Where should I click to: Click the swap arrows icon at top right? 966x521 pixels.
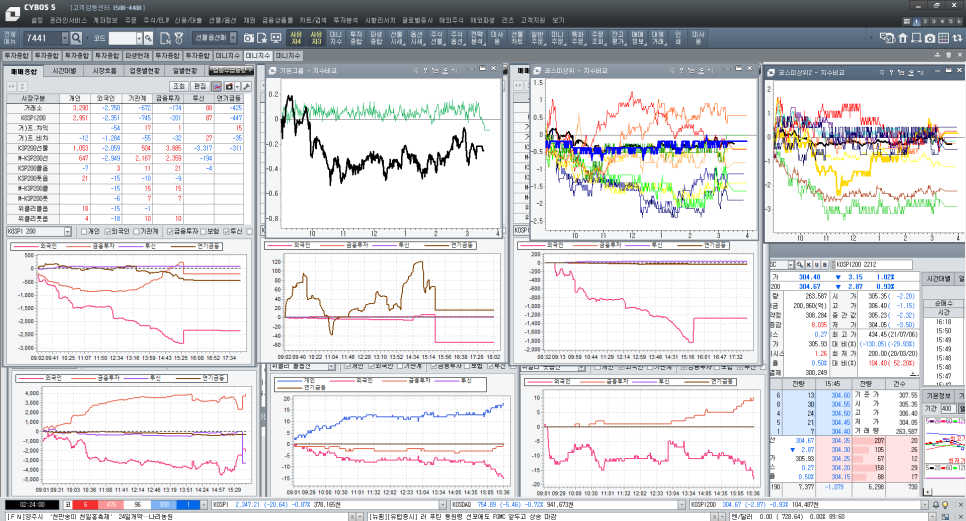point(957,38)
